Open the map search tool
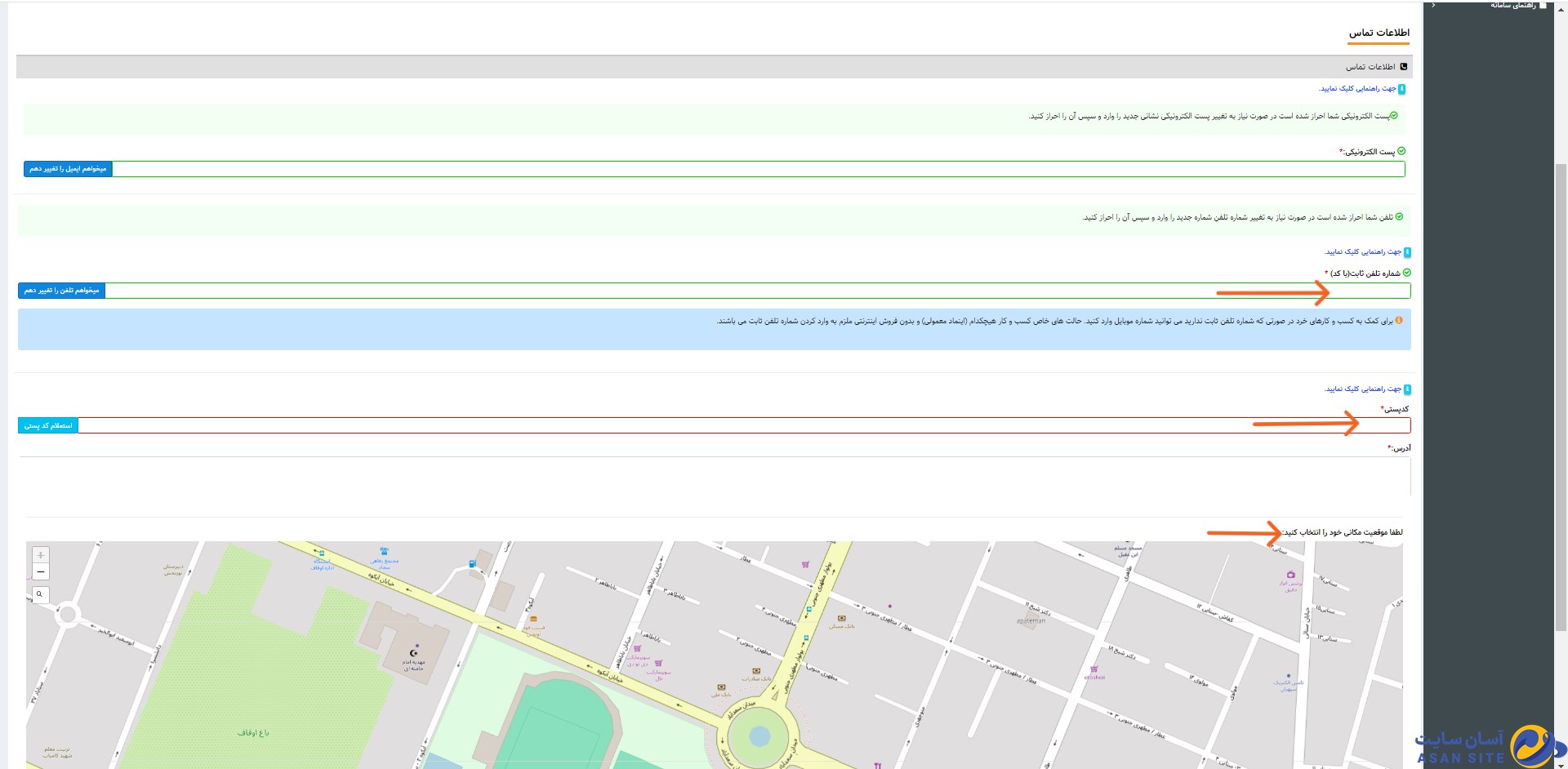This screenshot has width=1568, height=769. [x=39, y=594]
